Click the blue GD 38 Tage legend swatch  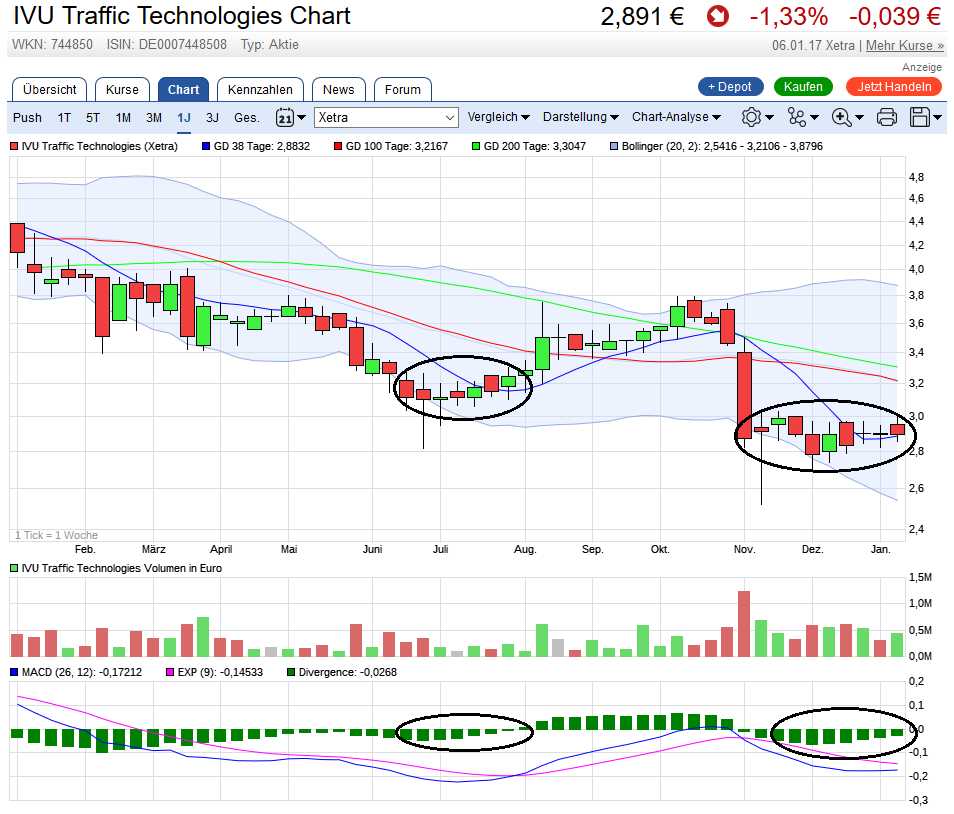coord(206,146)
